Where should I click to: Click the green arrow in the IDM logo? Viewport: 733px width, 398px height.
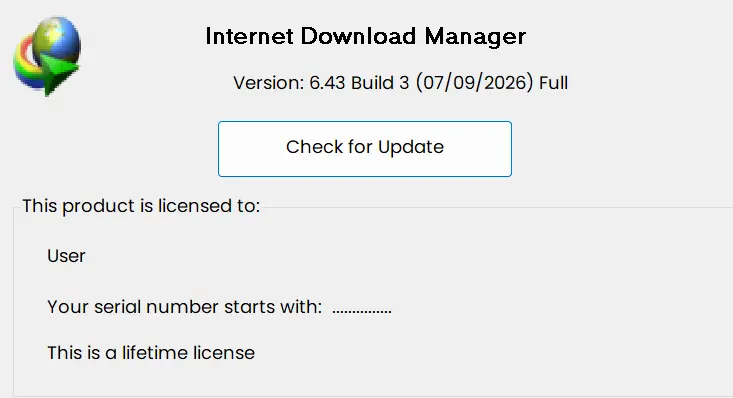click(56, 75)
